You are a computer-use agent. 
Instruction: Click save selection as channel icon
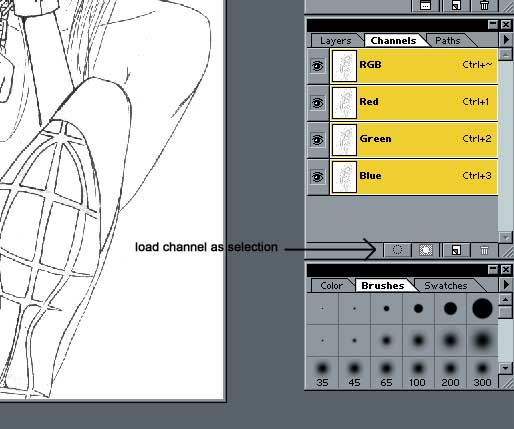tap(426, 250)
